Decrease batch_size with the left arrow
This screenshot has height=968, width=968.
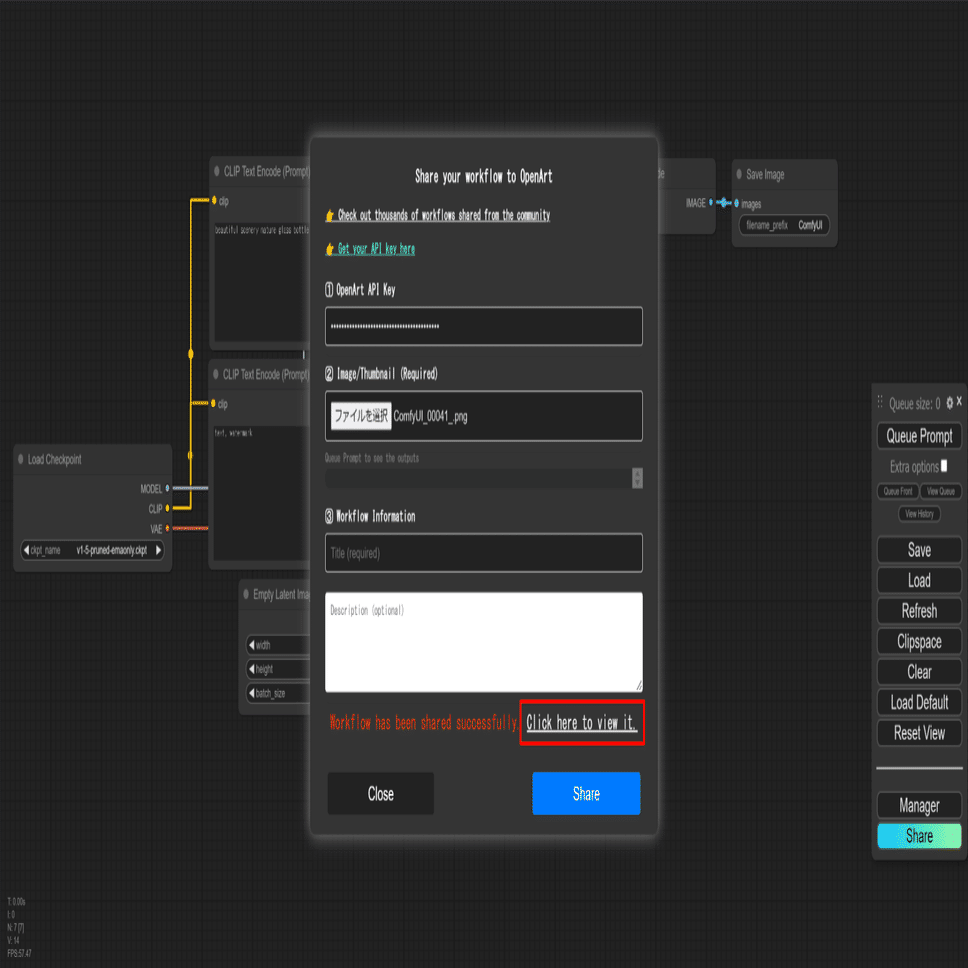252,693
